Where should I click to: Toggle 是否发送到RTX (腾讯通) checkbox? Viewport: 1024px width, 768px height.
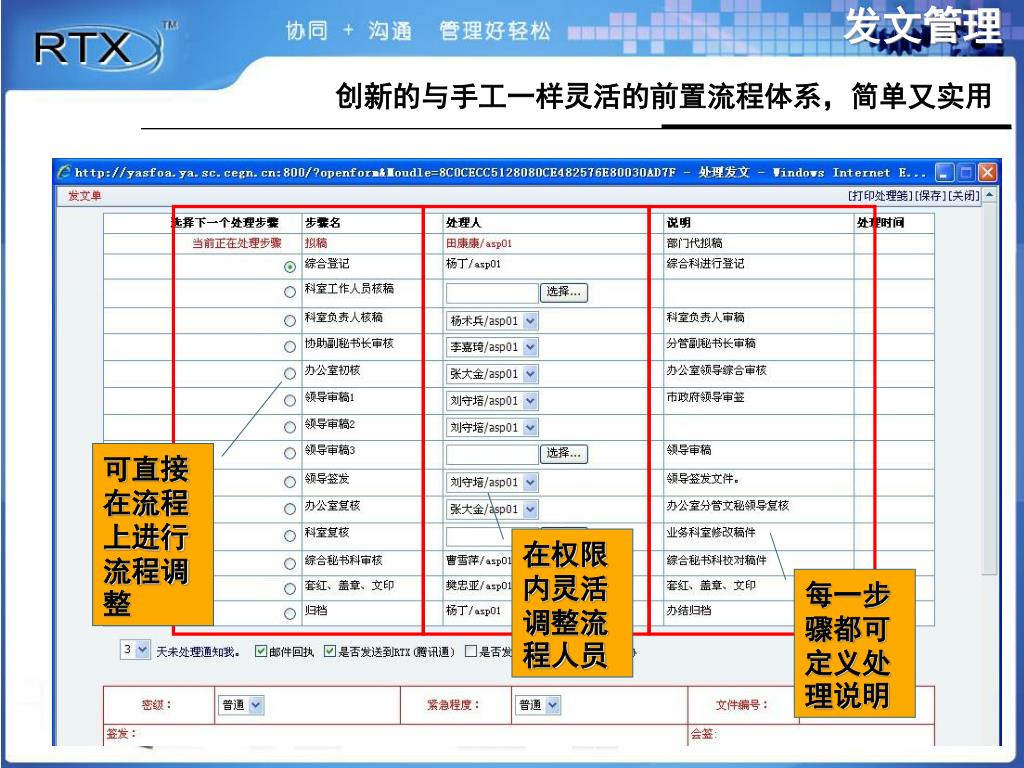coord(330,651)
